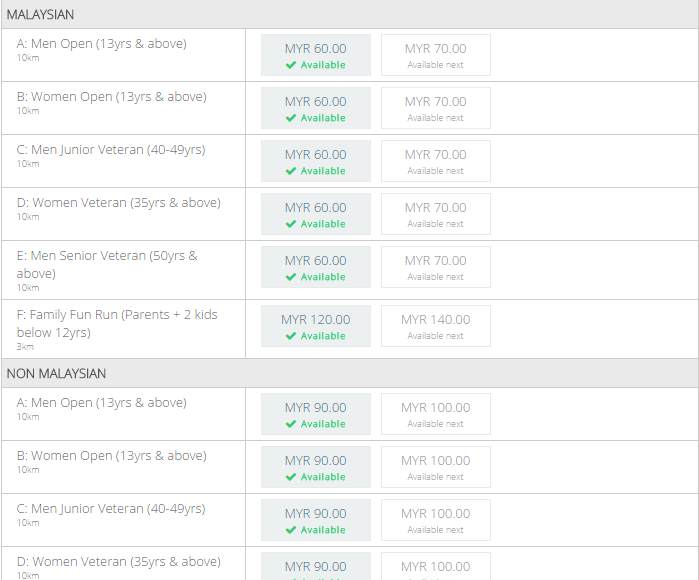Screen dimensions: 699x580
Task: Click MYR 100.00 next price for Non Malaysian Women Open
Action: pos(436,467)
